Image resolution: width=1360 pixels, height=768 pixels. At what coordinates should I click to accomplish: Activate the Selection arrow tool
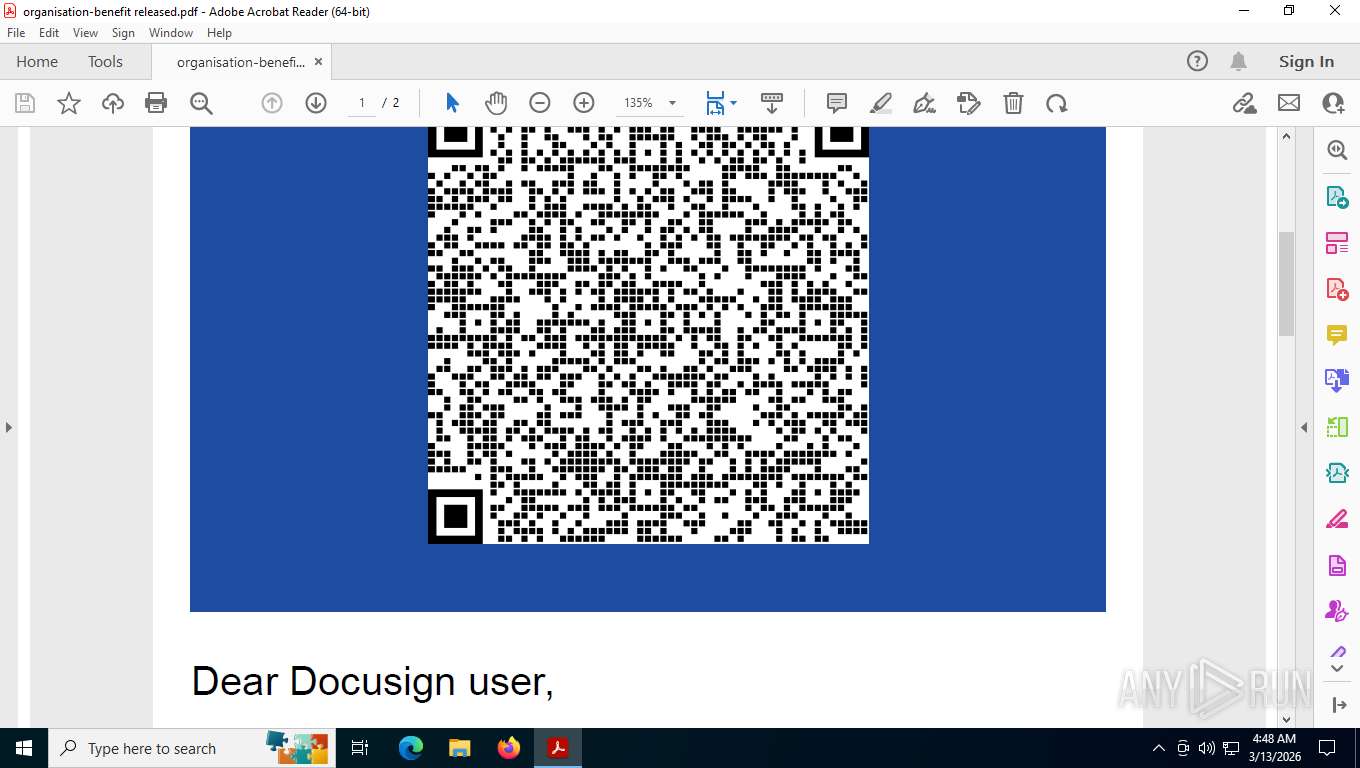coord(452,103)
